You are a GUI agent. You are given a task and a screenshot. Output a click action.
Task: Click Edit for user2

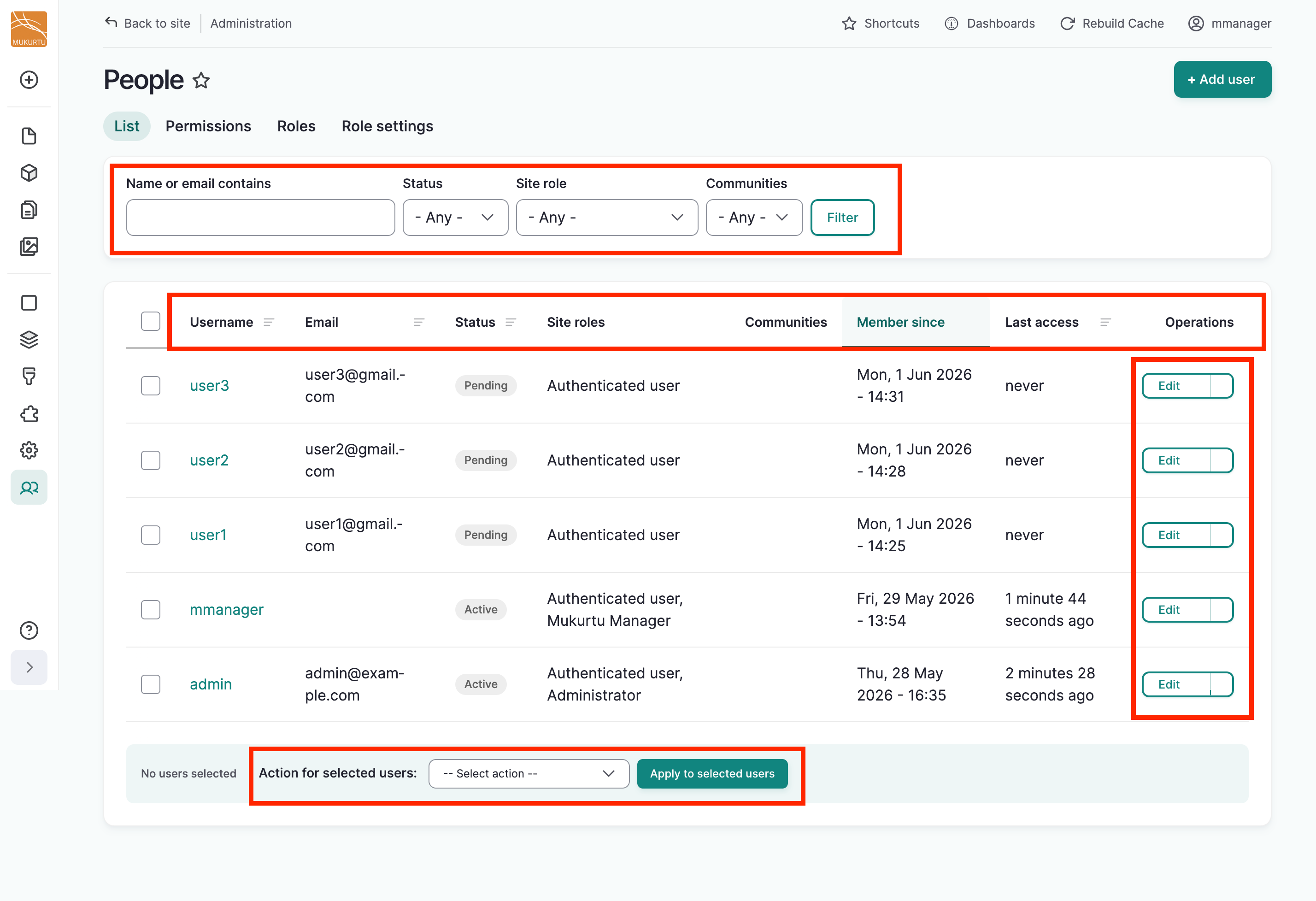coord(1175,460)
